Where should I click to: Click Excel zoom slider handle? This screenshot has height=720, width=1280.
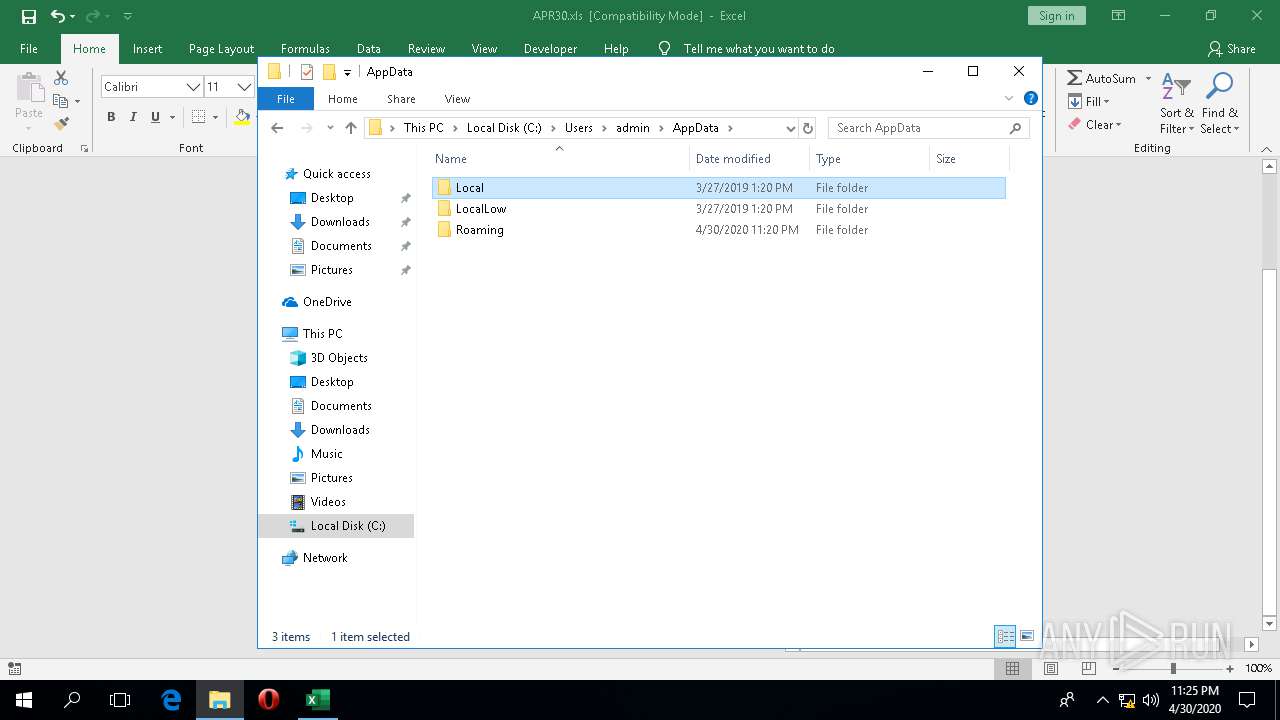point(1173,668)
